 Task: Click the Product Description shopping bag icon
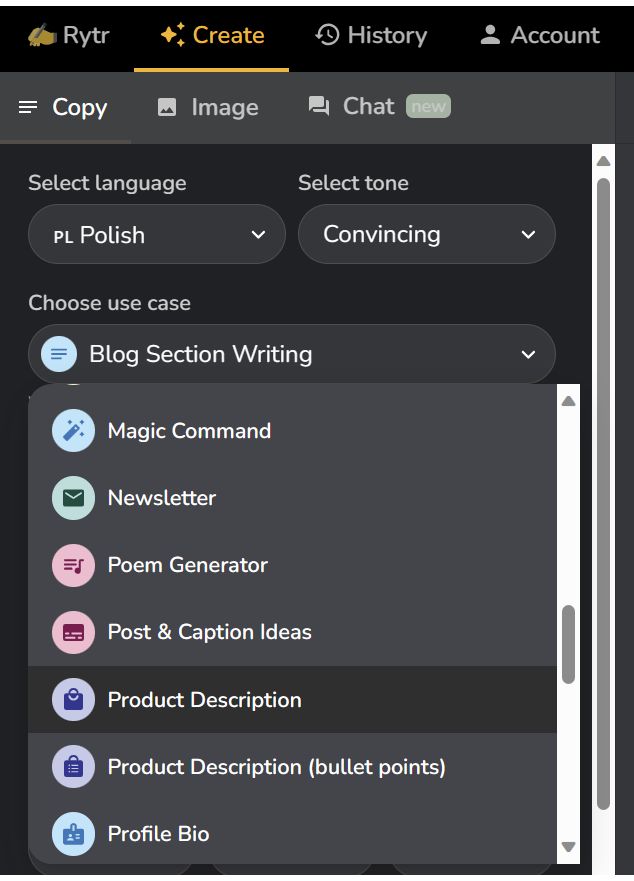point(73,700)
